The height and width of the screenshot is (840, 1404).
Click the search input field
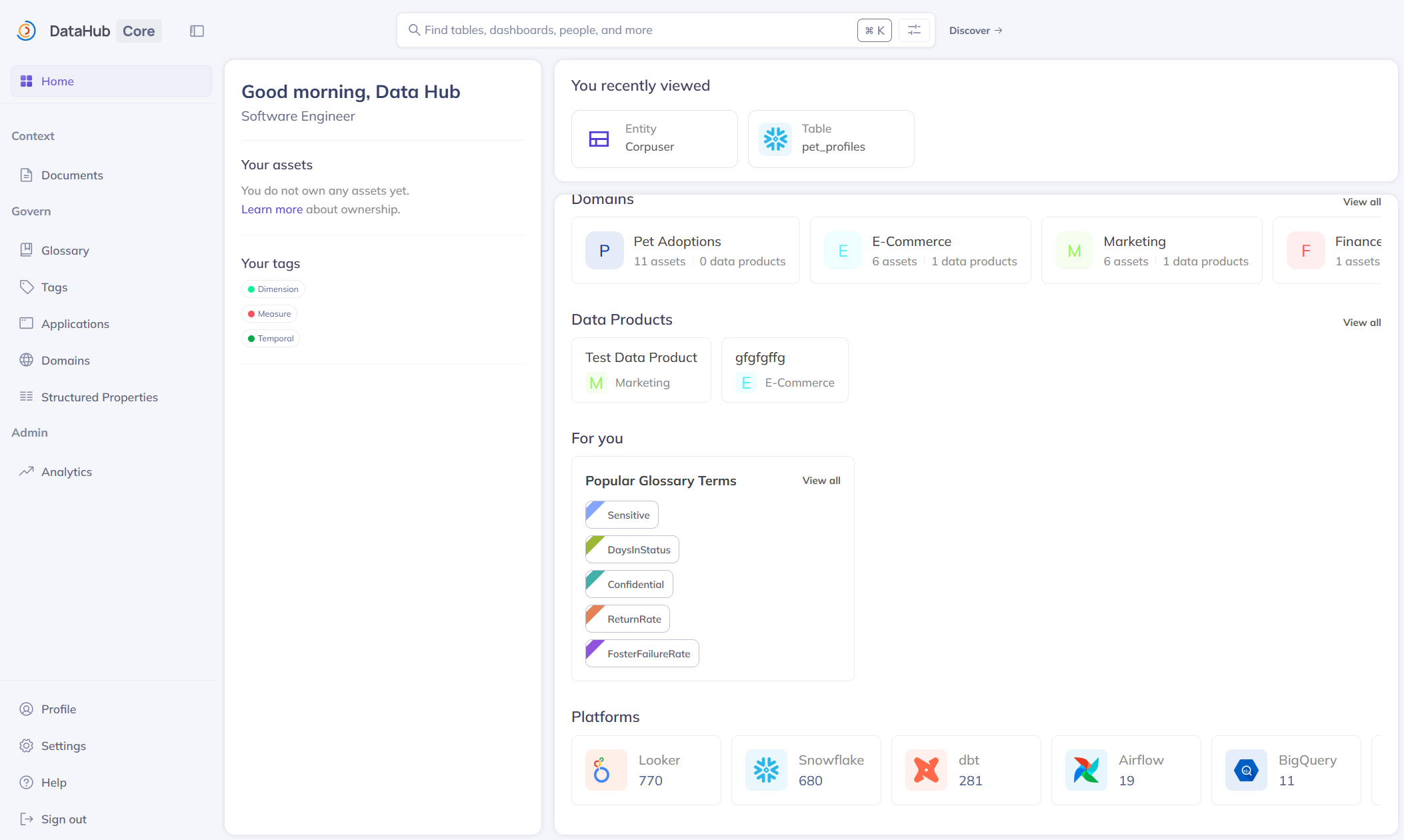(633, 30)
